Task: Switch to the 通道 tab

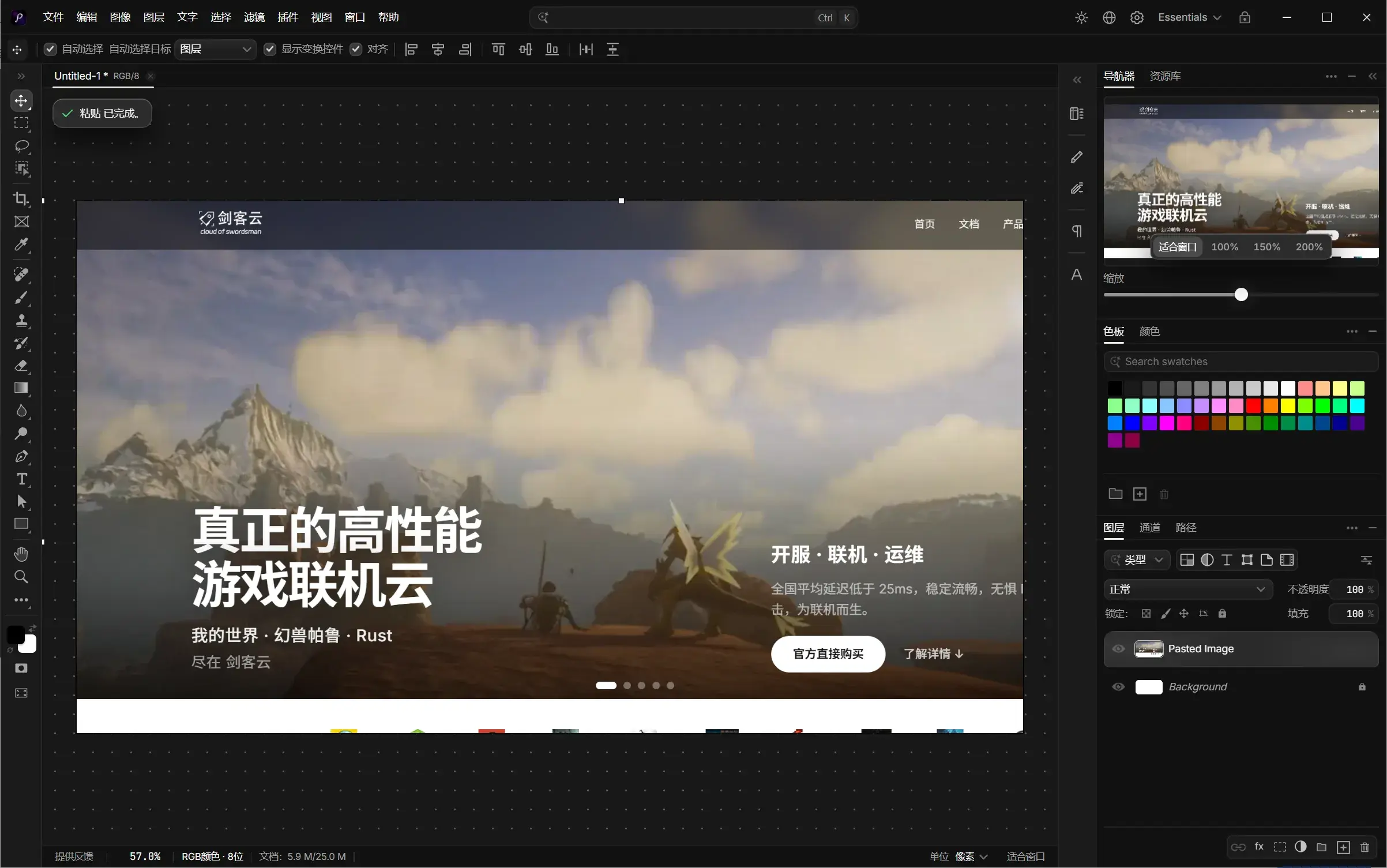Action: click(x=1149, y=528)
